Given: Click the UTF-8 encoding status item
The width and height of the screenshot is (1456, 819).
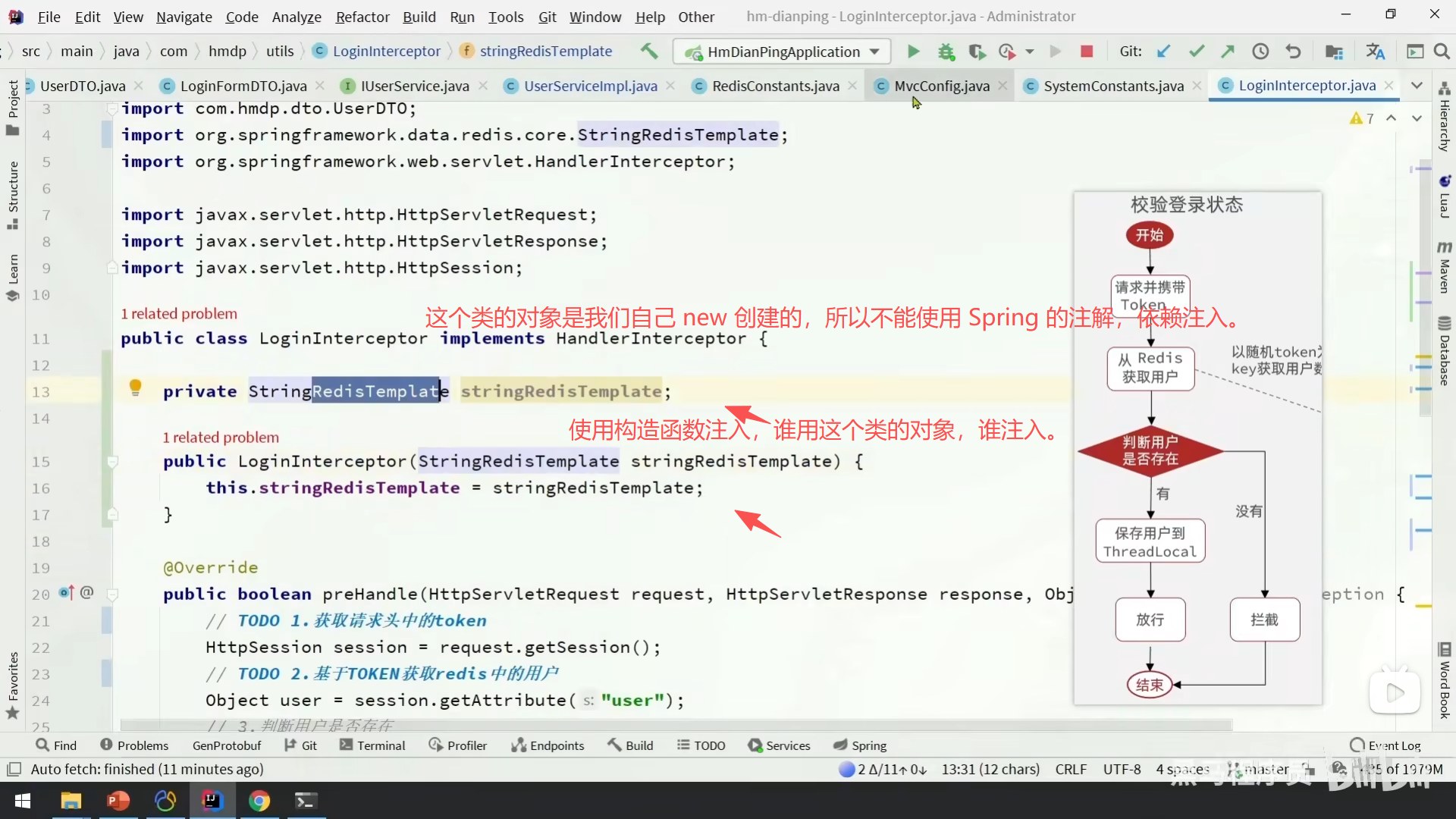Looking at the screenshot, I should (1121, 769).
